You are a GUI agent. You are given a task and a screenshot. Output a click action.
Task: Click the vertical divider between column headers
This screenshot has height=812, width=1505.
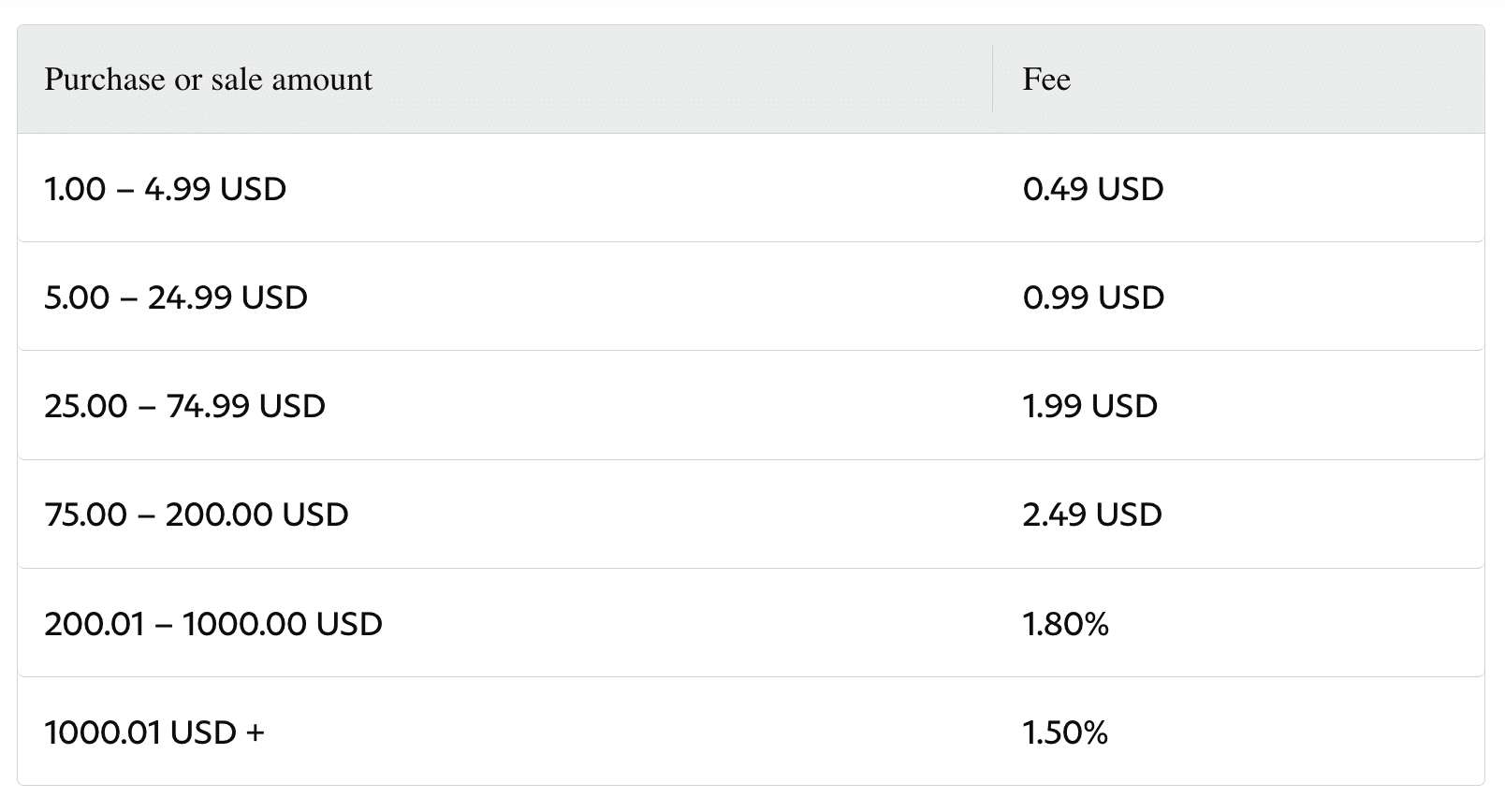point(993,79)
